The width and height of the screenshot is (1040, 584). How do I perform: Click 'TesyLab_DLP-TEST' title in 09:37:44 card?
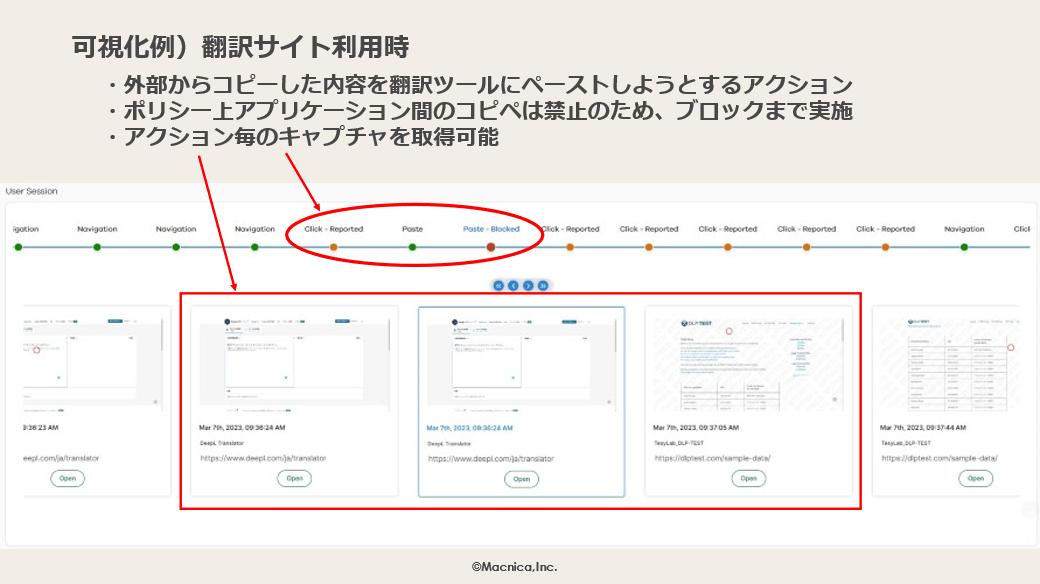click(905, 443)
